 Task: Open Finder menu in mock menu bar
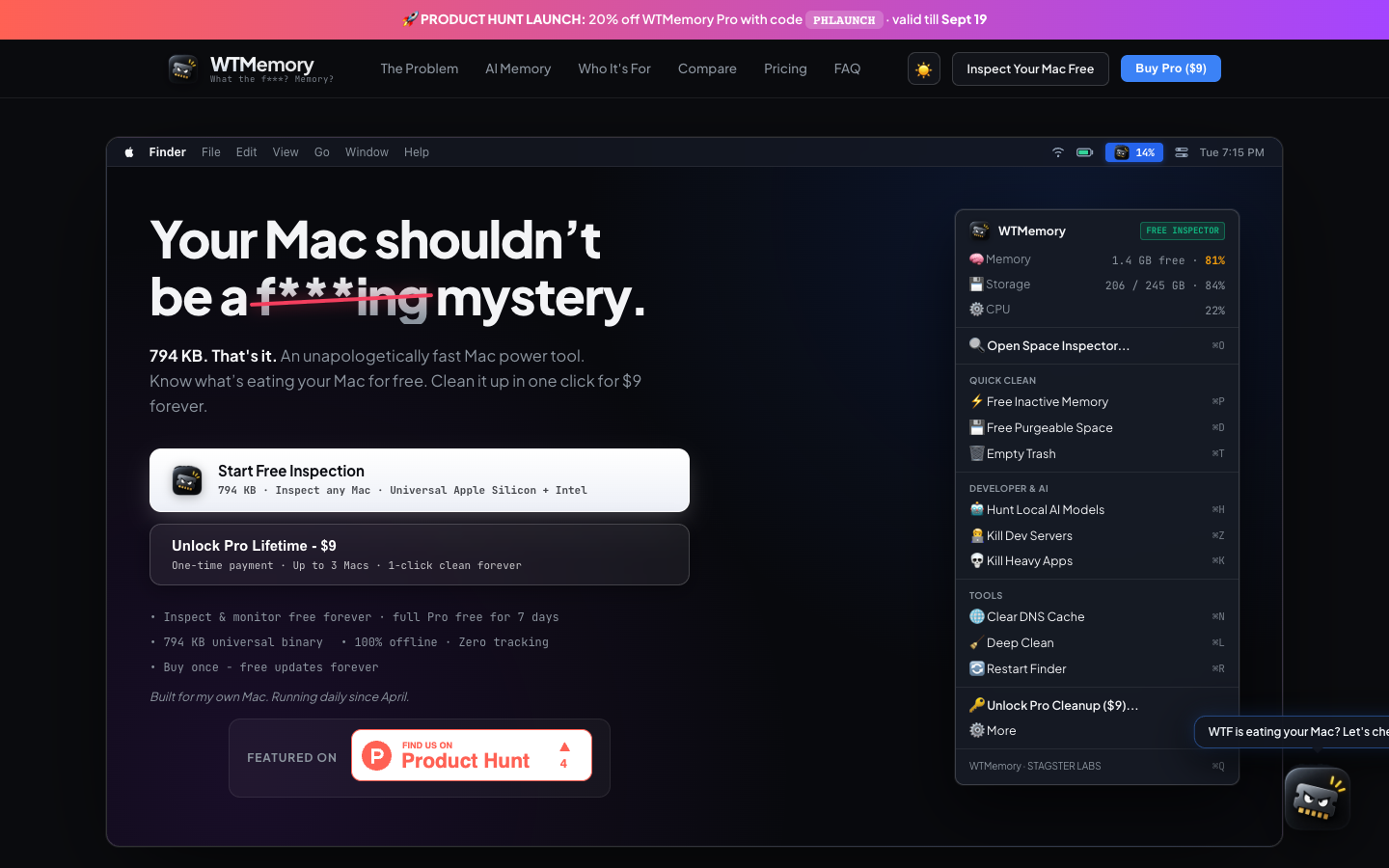click(x=167, y=152)
